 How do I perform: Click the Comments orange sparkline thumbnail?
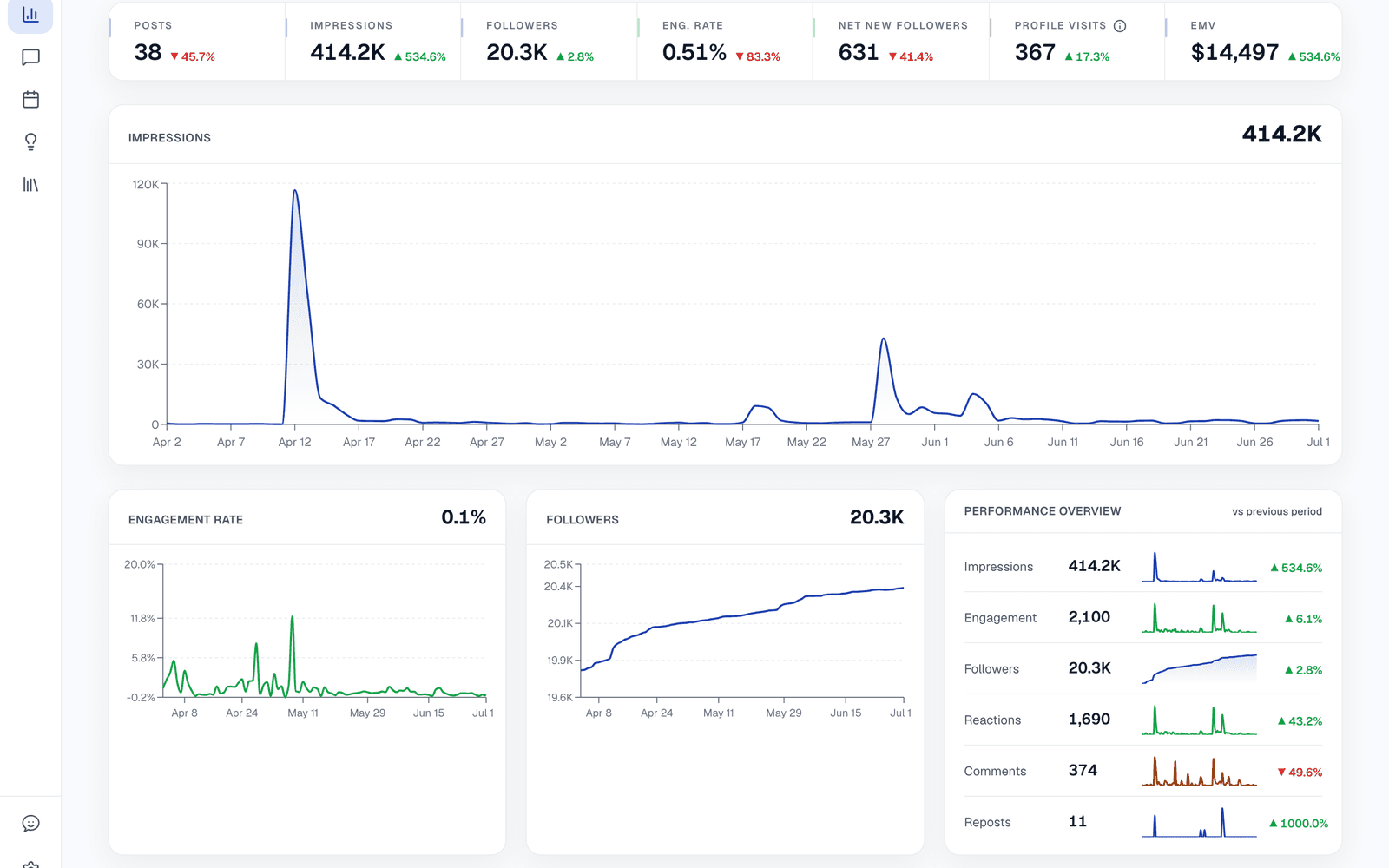[x=1199, y=771]
